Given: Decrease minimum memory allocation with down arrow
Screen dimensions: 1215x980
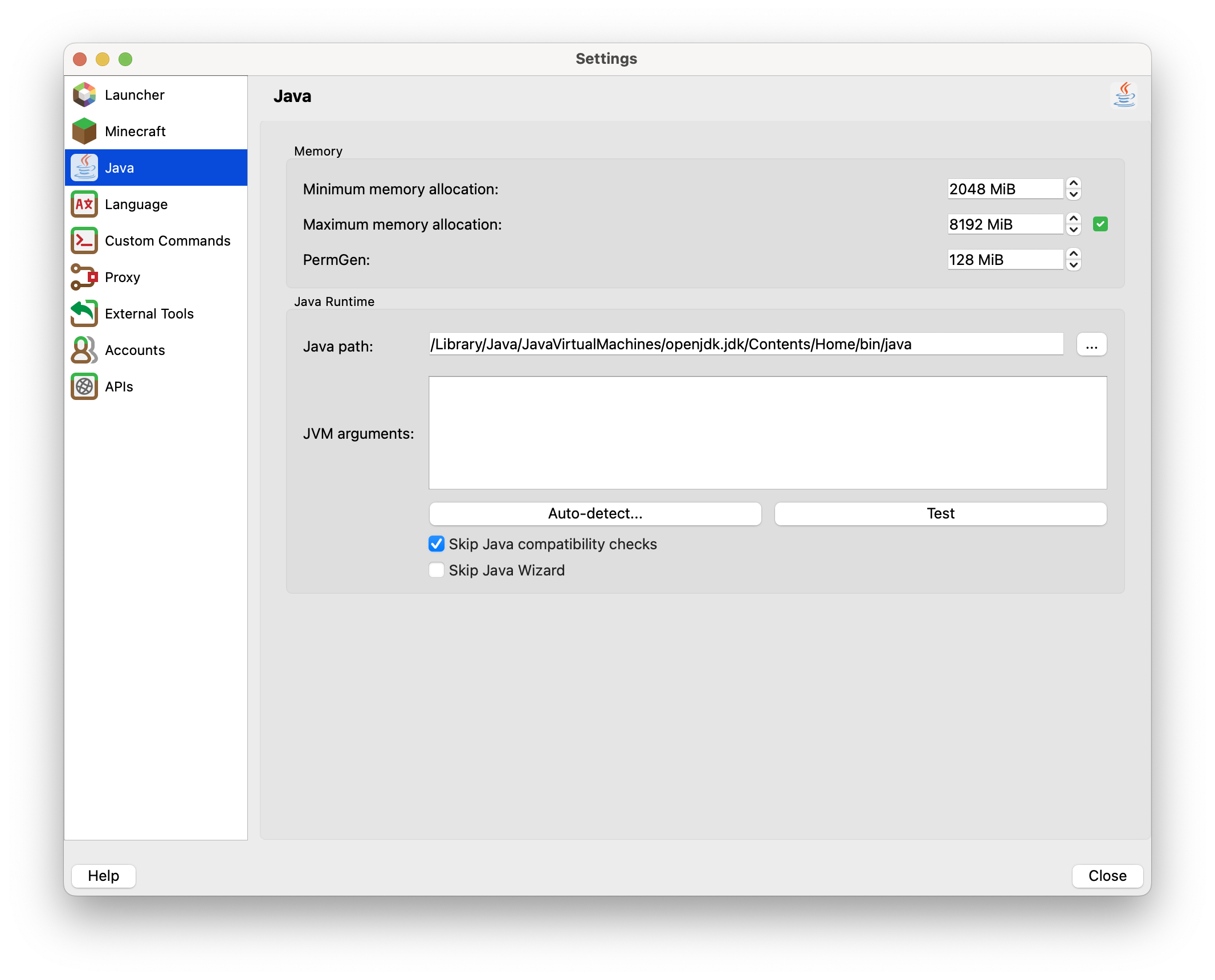Looking at the screenshot, I should (x=1074, y=194).
